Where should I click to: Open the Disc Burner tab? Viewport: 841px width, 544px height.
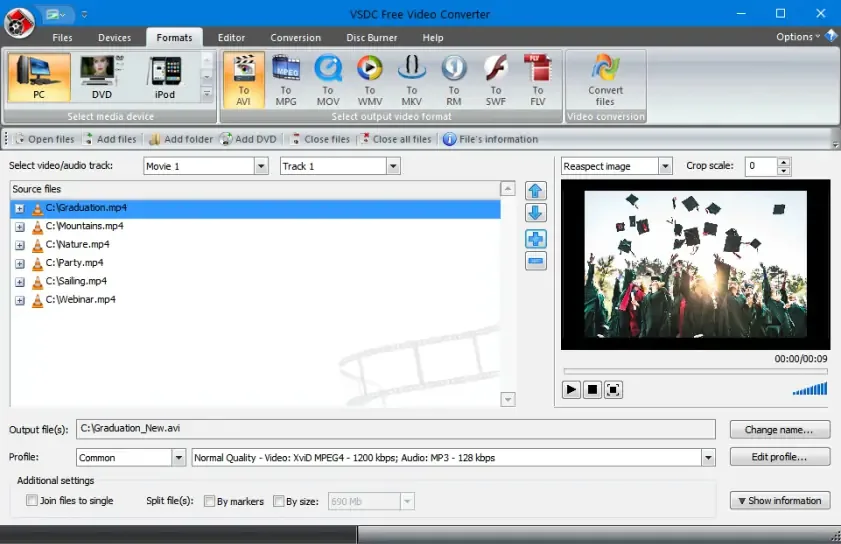click(371, 38)
